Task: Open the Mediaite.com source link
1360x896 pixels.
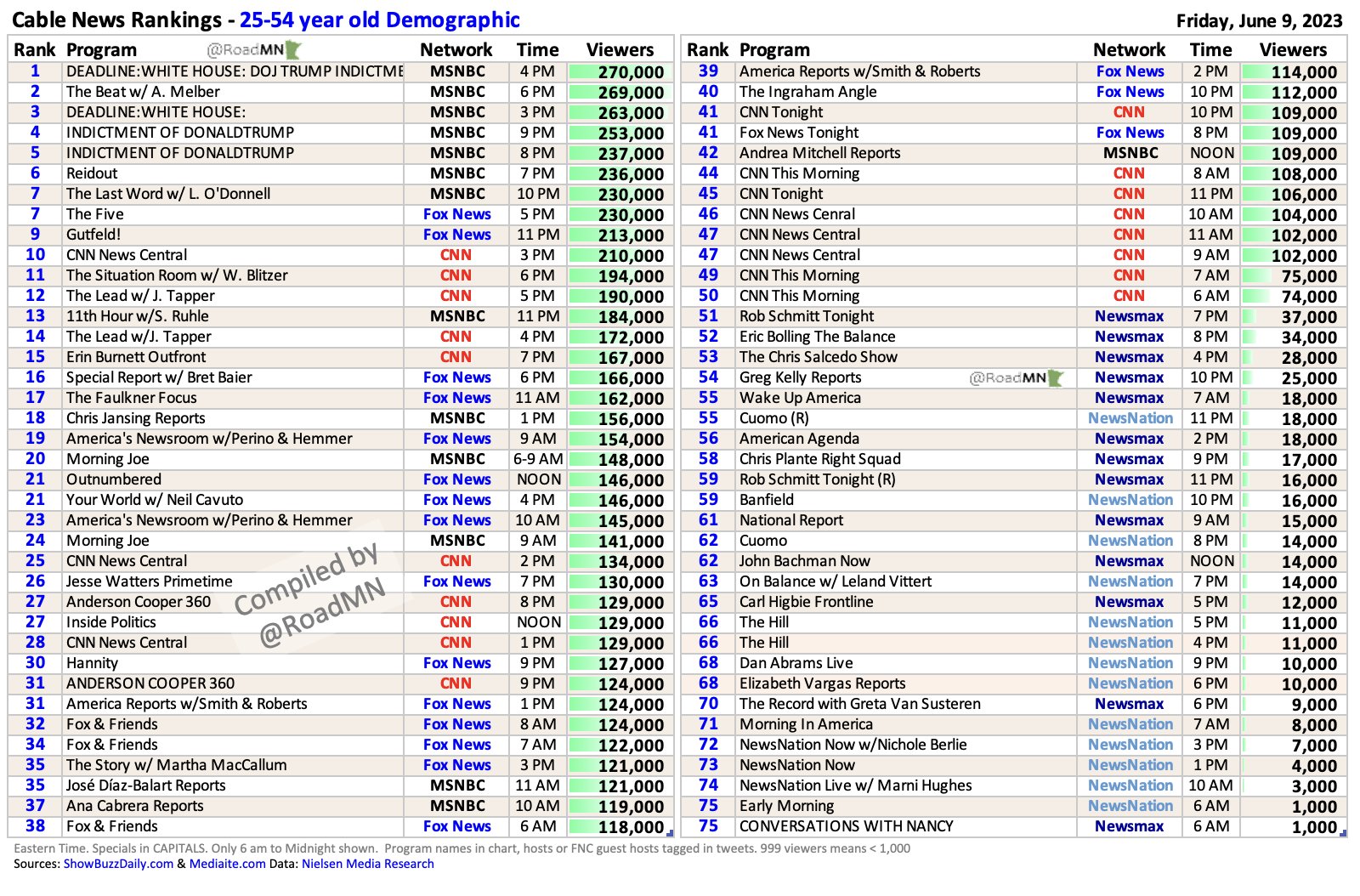Action: tap(227, 864)
